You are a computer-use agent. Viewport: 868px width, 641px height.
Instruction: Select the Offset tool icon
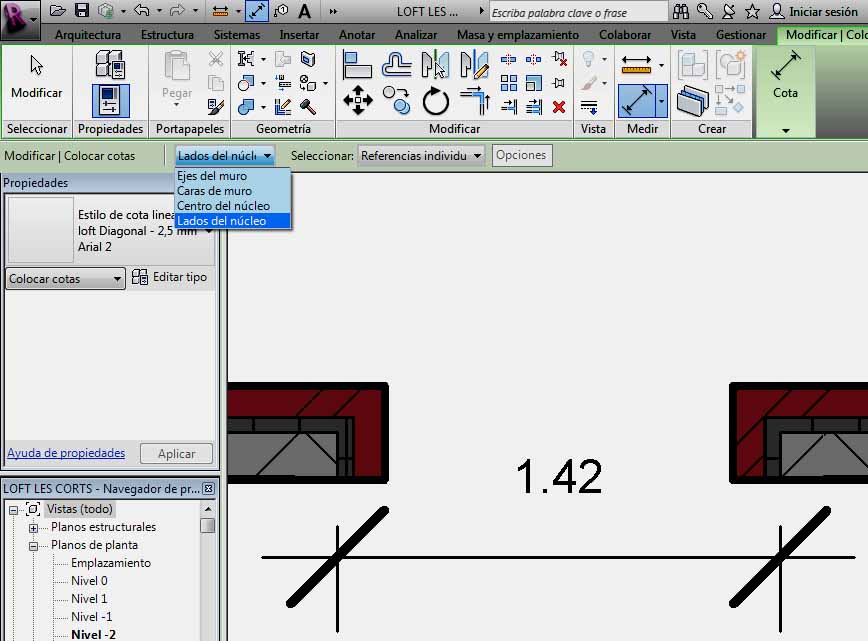(x=396, y=65)
